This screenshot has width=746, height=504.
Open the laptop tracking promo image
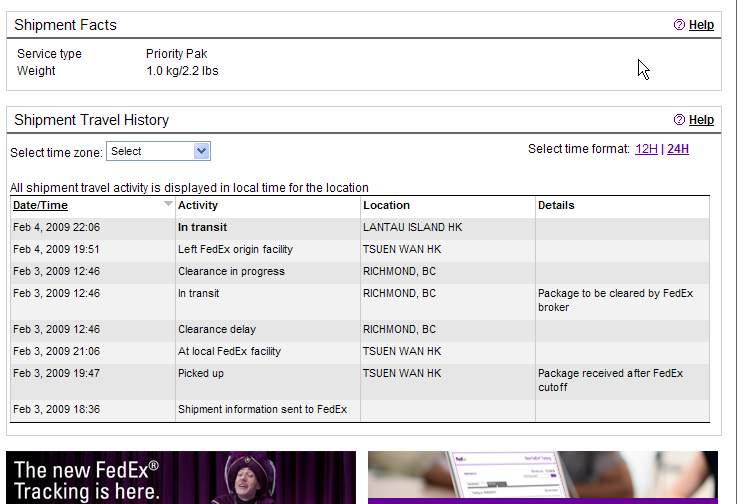point(543,477)
